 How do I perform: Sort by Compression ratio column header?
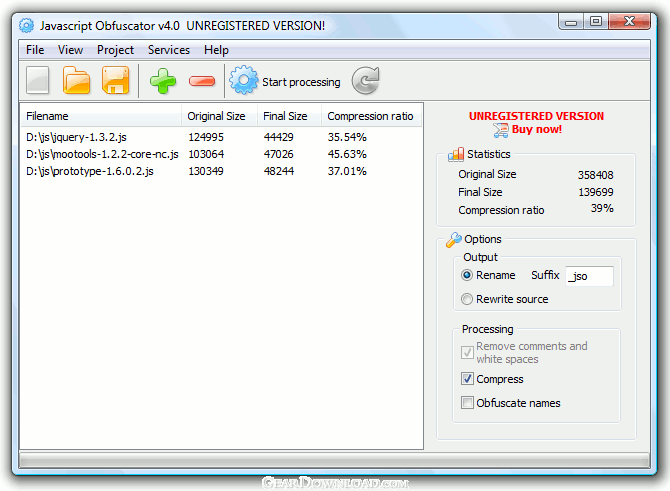click(x=371, y=116)
